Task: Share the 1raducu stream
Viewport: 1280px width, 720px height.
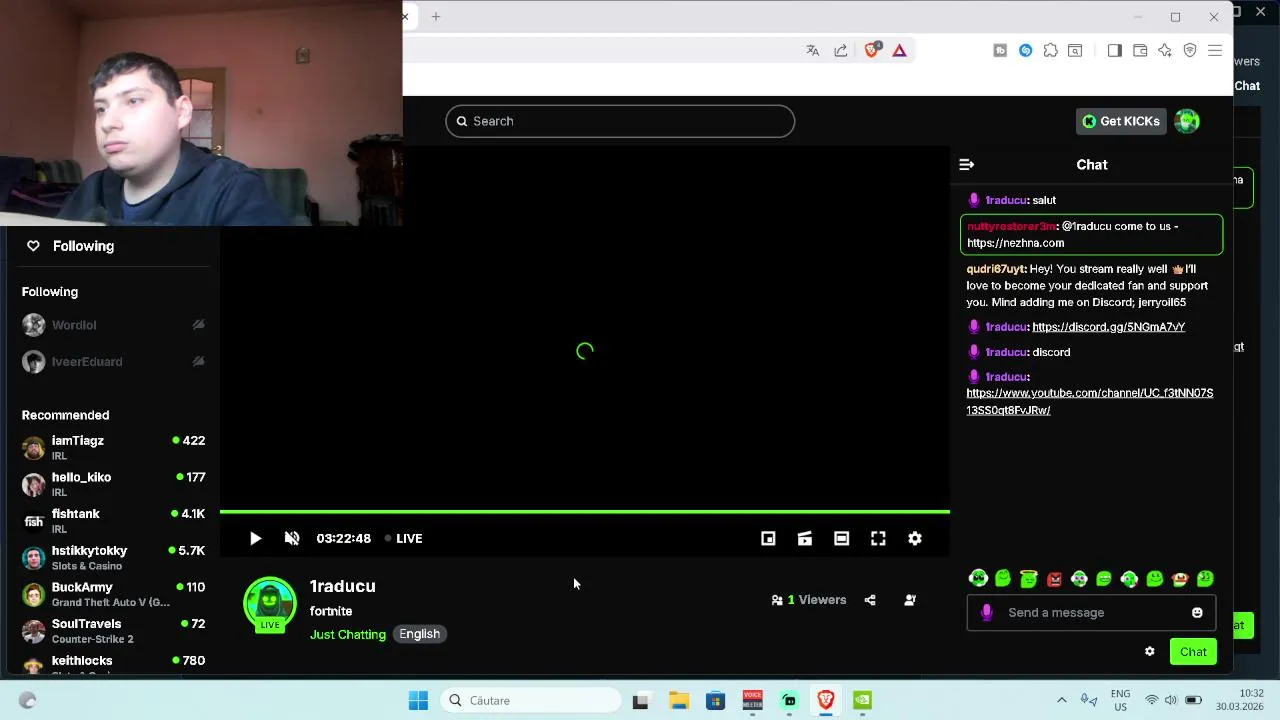Action: tap(870, 600)
